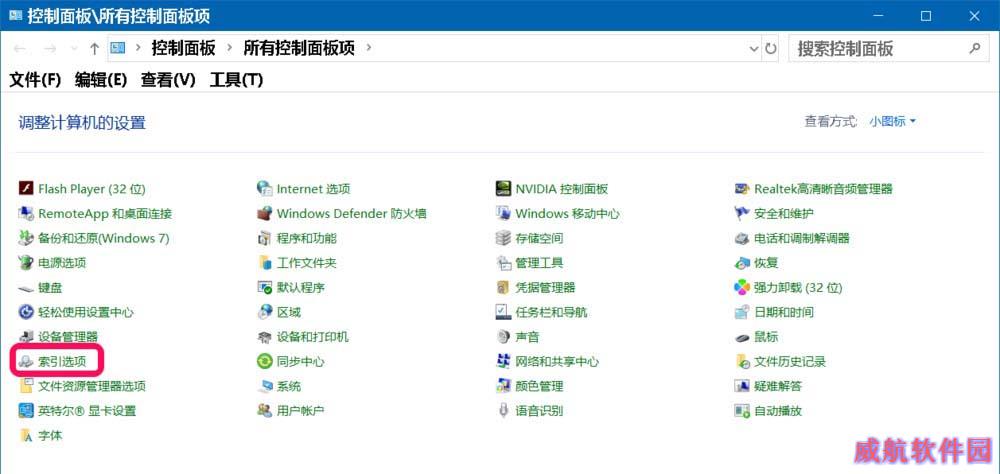
Task: Open the 文件(F) menu
Action: pos(35,80)
